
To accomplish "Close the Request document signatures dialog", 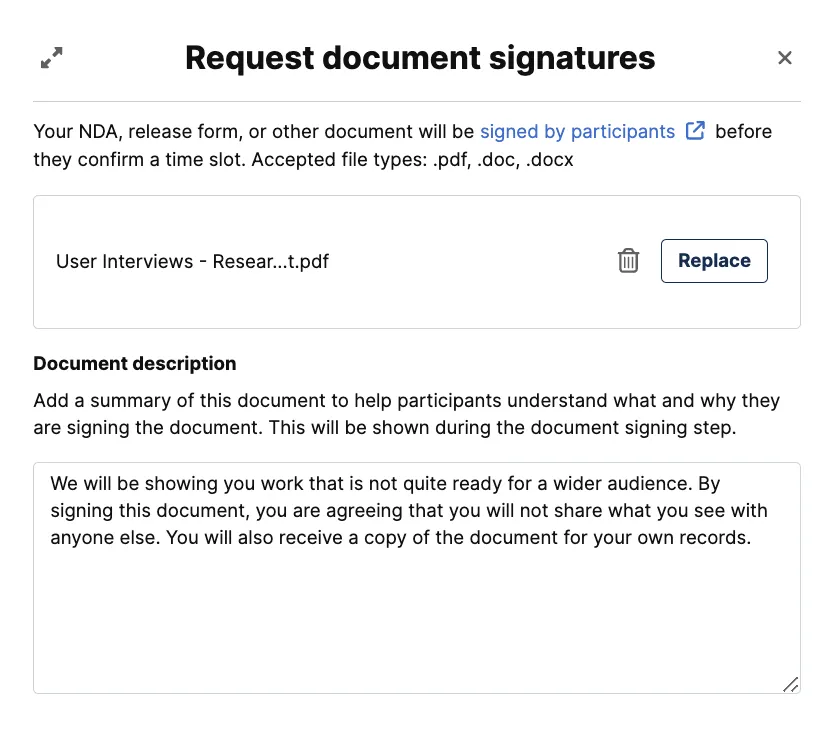I will [785, 58].
